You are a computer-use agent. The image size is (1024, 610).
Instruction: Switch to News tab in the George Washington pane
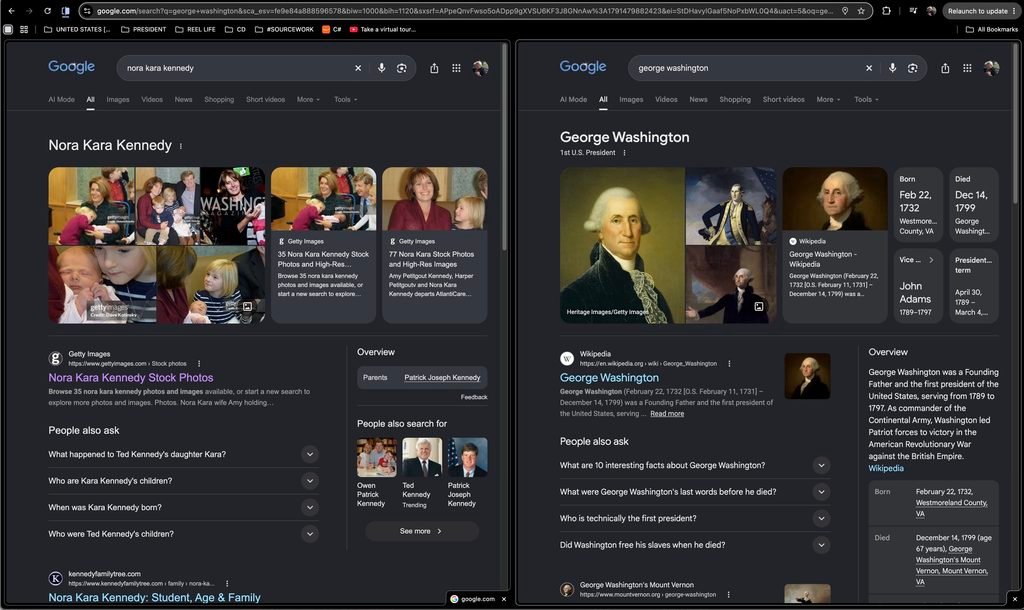698,100
